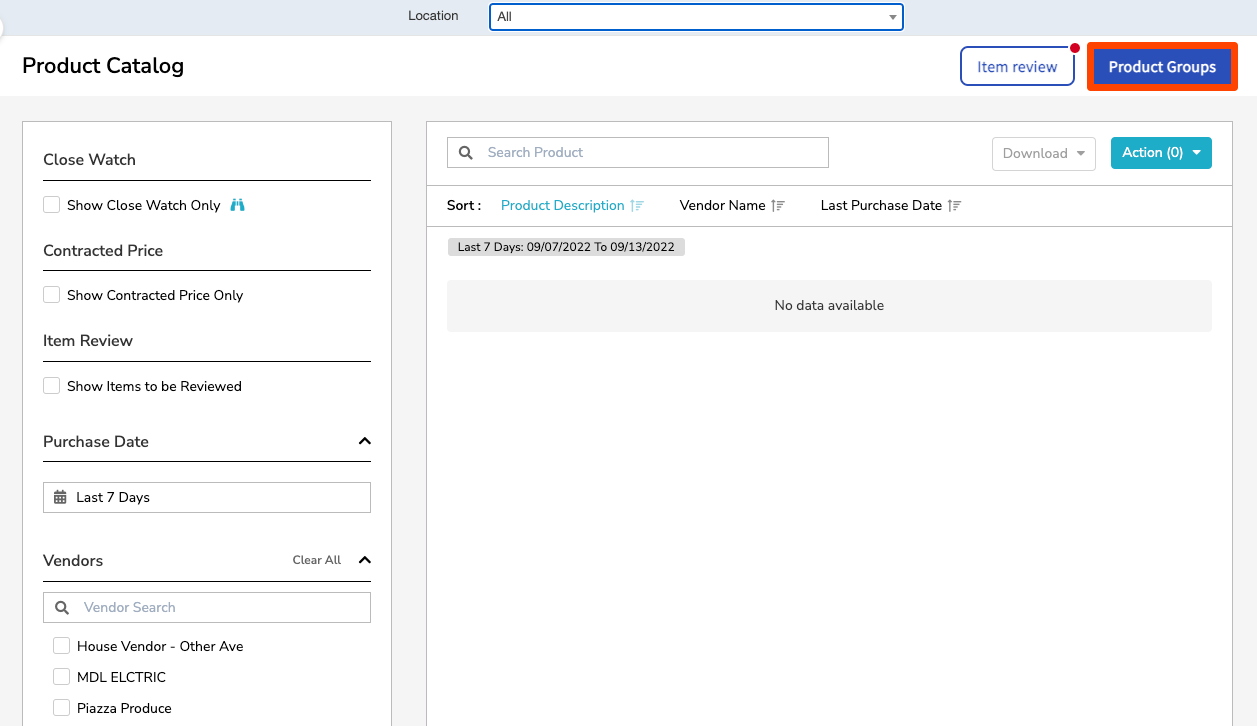Enable Show Items to be Reviewed
Screen dimensions: 1257x726
51,385
